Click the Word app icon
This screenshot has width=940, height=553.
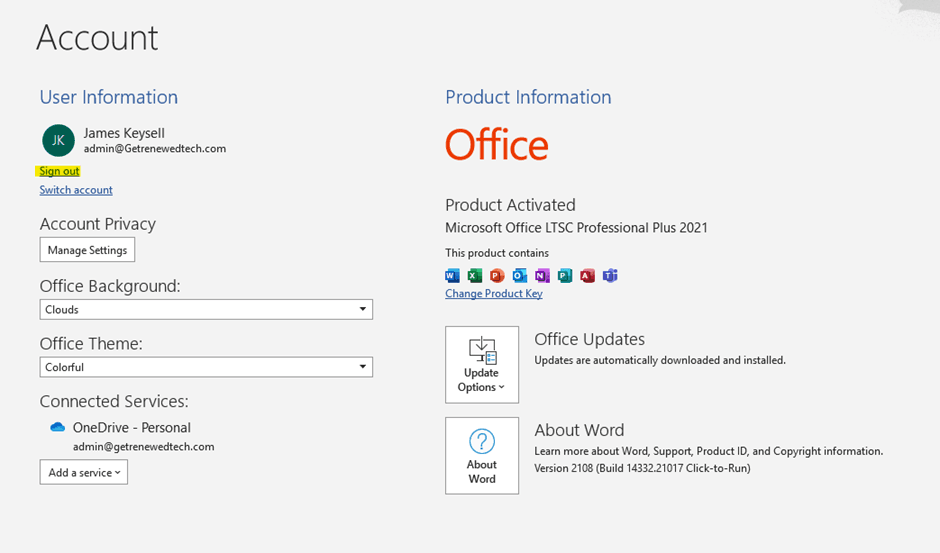[x=452, y=276]
